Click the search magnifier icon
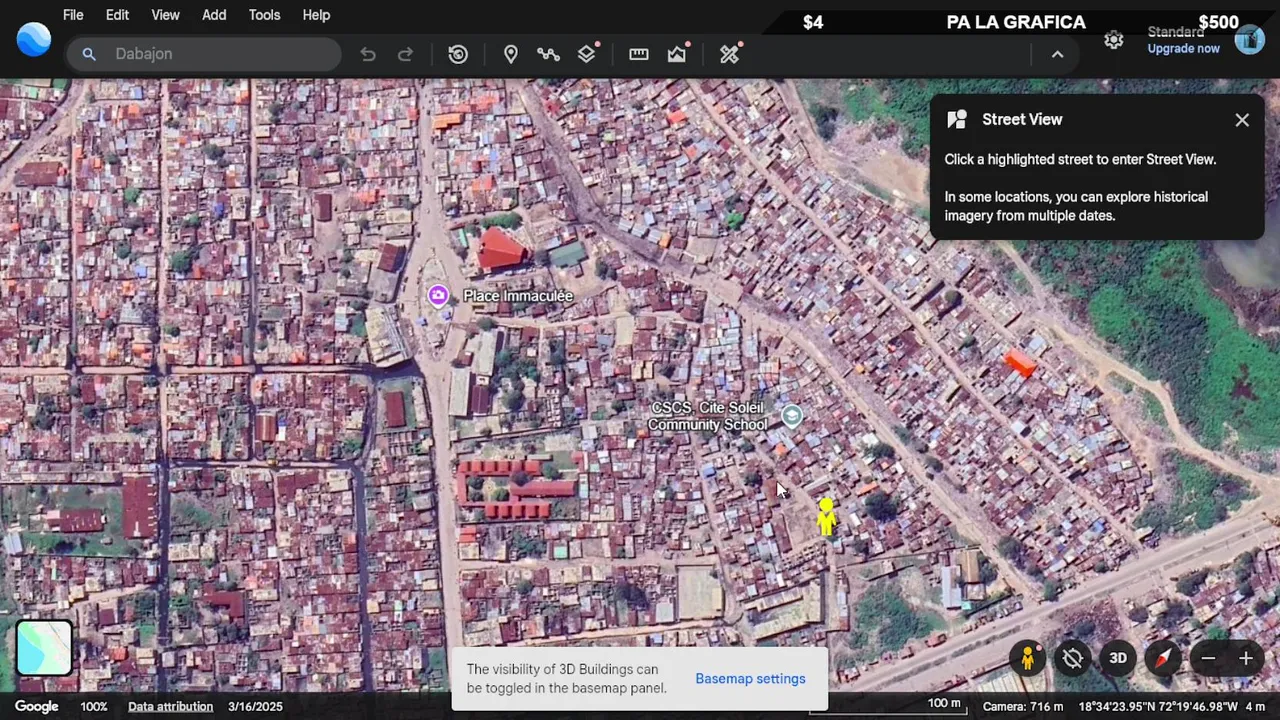Image resolution: width=1280 pixels, height=720 pixels. coord(89,54)
